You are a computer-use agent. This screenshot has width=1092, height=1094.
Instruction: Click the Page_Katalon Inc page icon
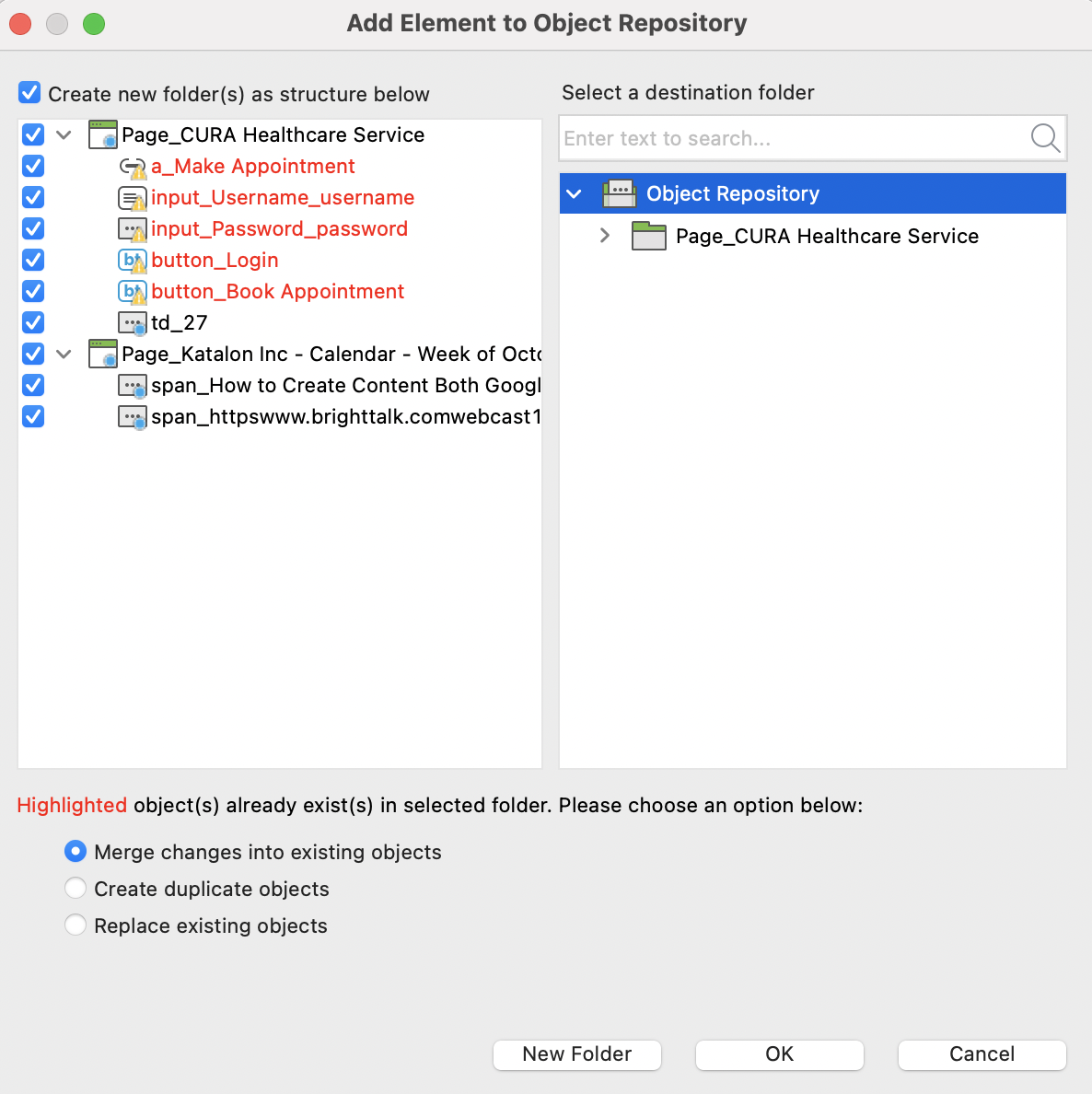pos(103,355)
